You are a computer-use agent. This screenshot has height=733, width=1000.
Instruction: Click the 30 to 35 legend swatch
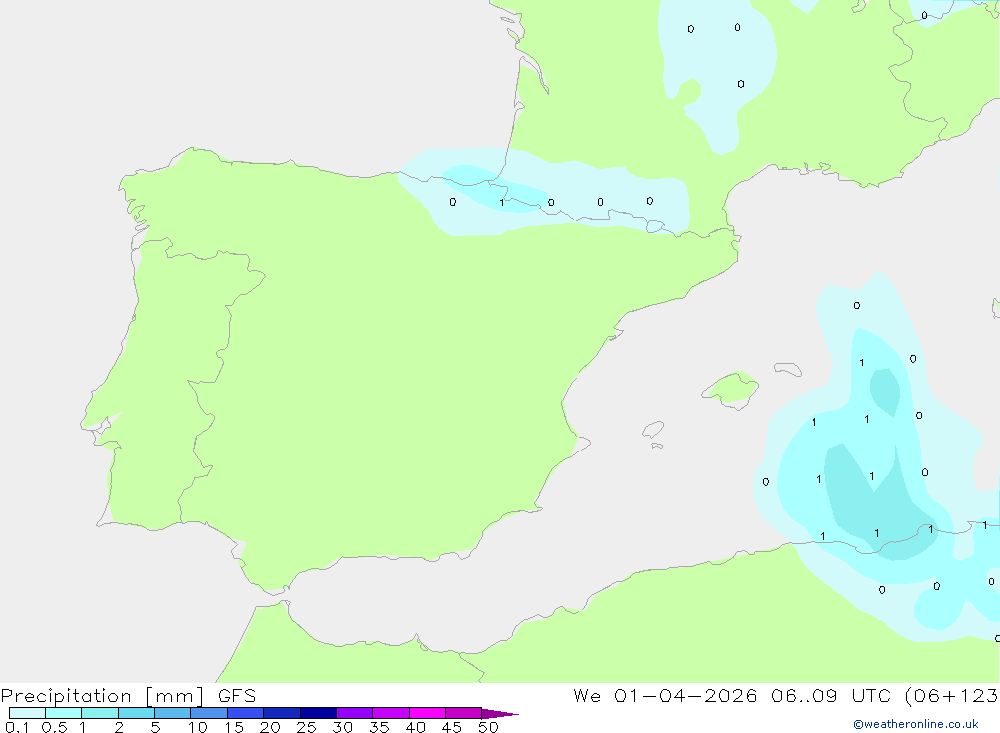[355, 713]
